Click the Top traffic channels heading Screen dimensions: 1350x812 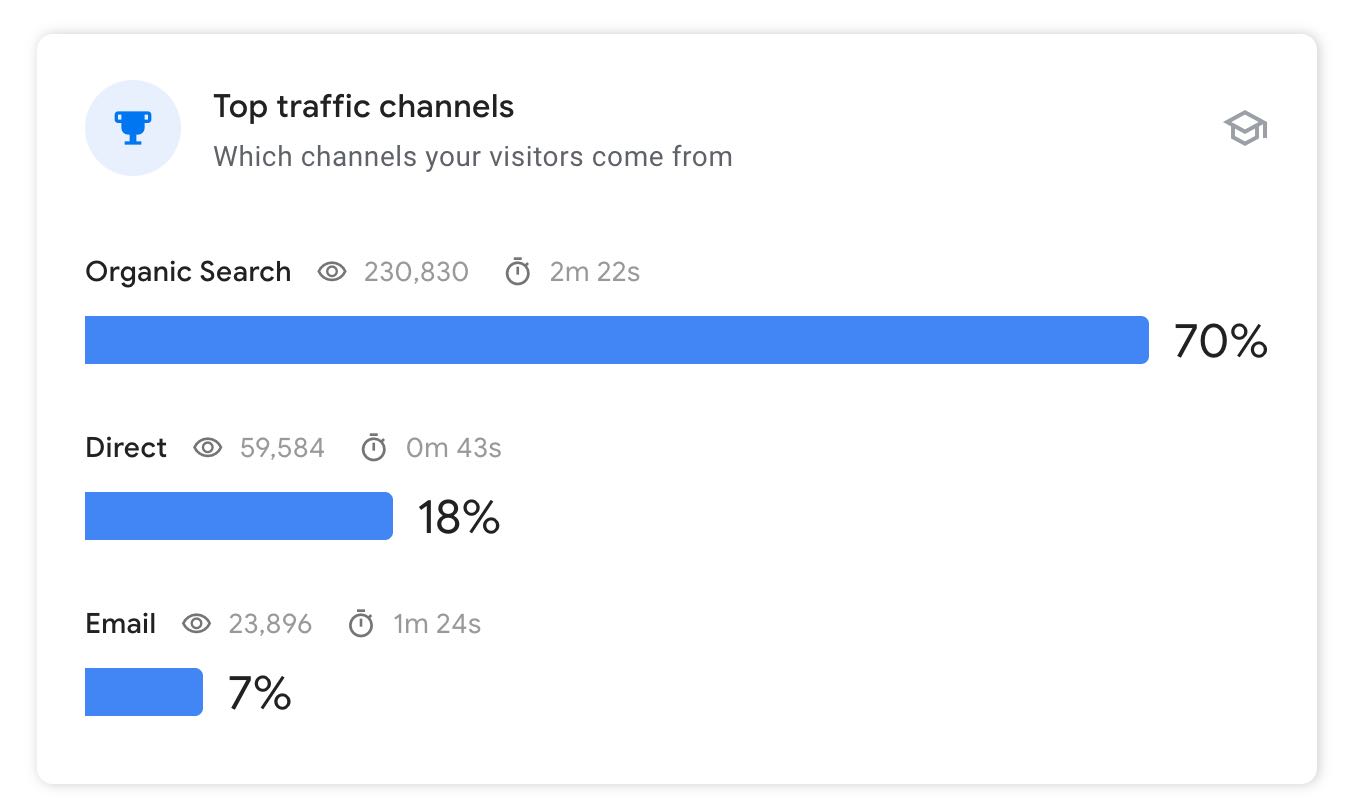pos(364,106)
